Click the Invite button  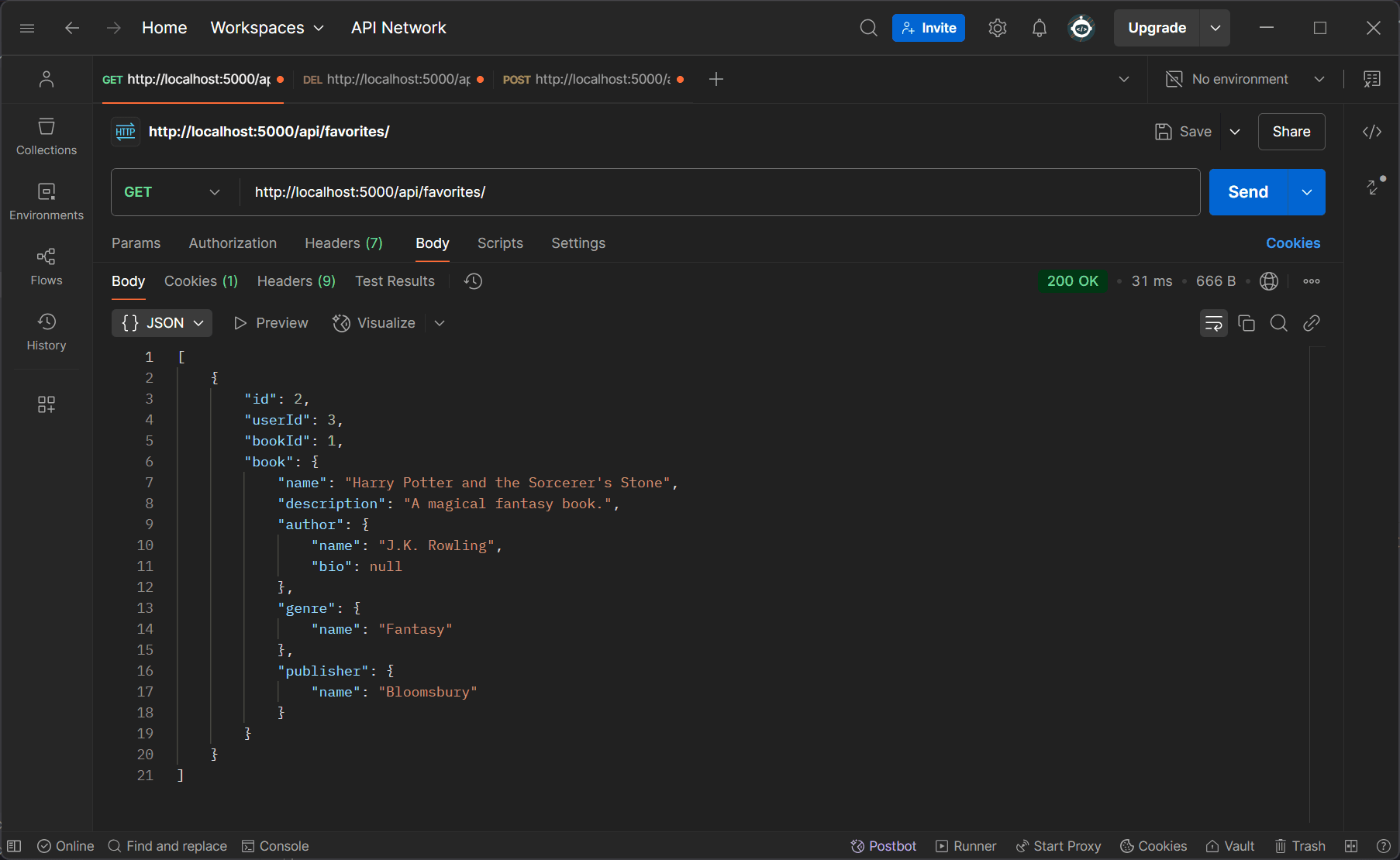pos(929,28)
